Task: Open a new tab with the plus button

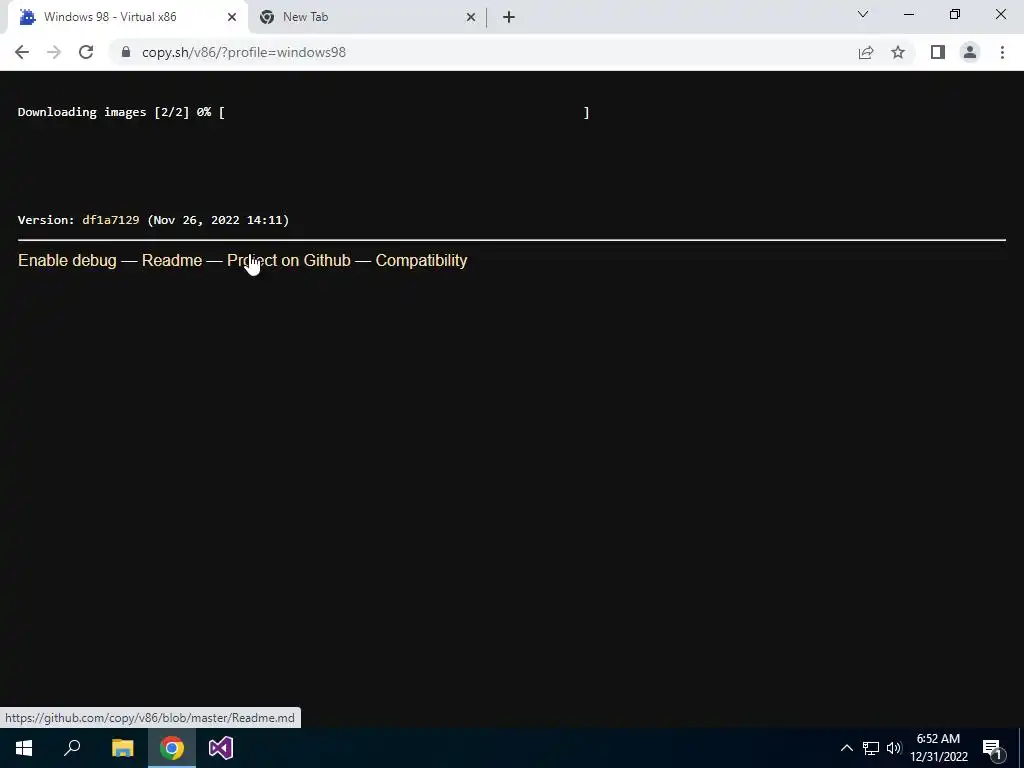Action: tap(509, 17)
